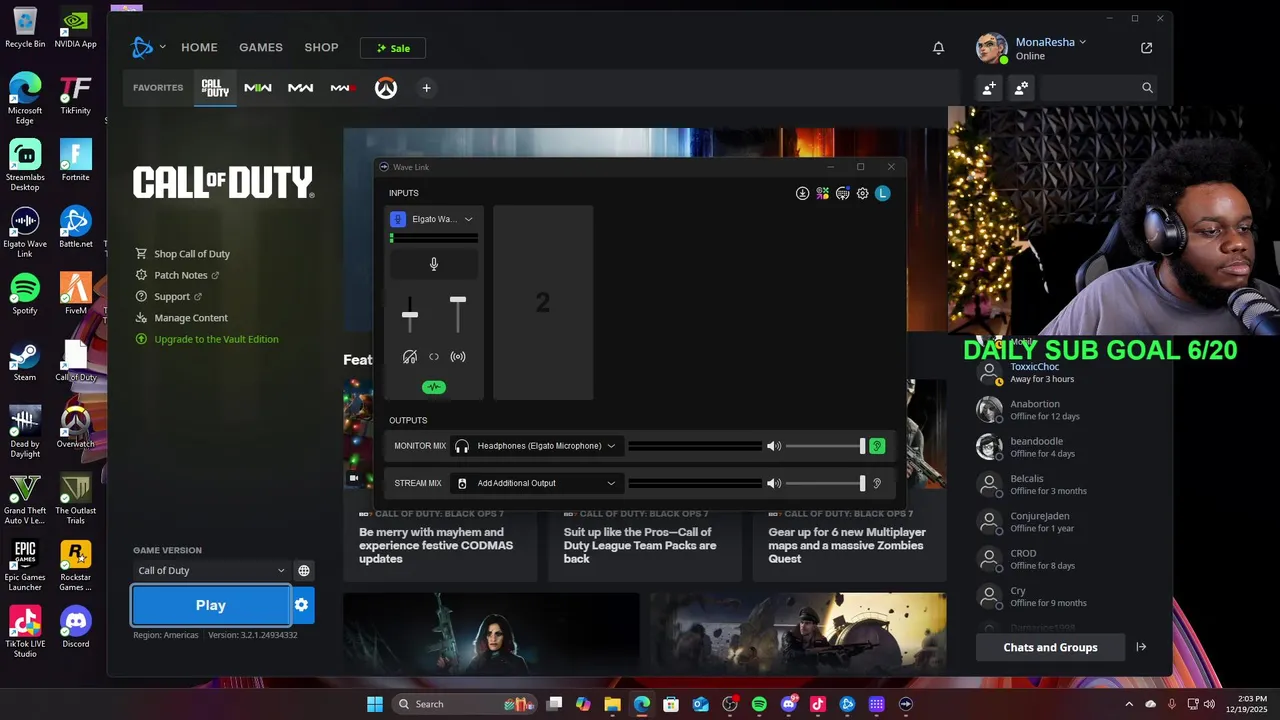Open TikTok LIVE Studio desktop shortcut
Screen dimensions: 1280x720
click(25, 632)
